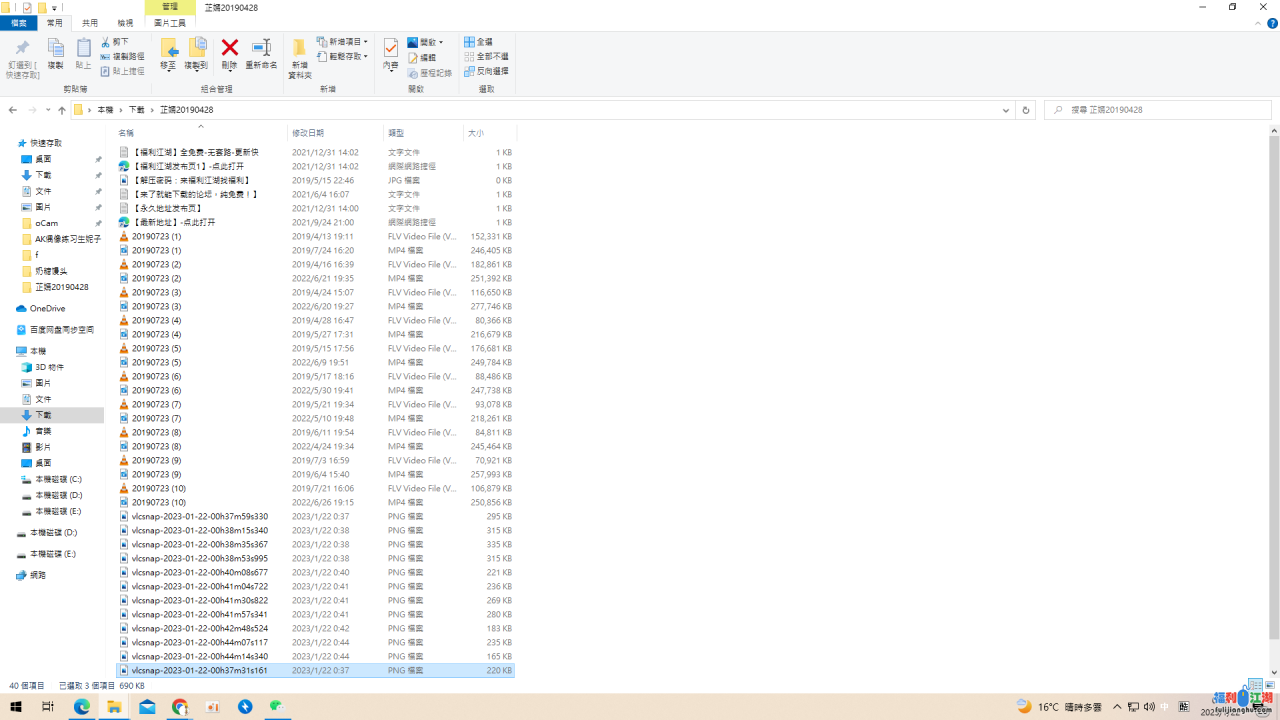
Task: Click Select all (全選) in the ribbon
Action: coord(478,42)
